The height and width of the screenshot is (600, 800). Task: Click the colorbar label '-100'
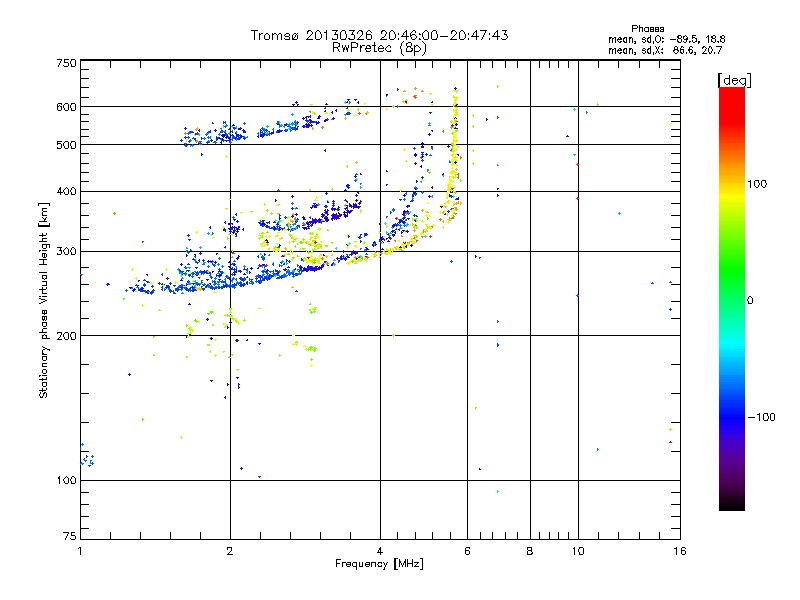tap(761, 417)
